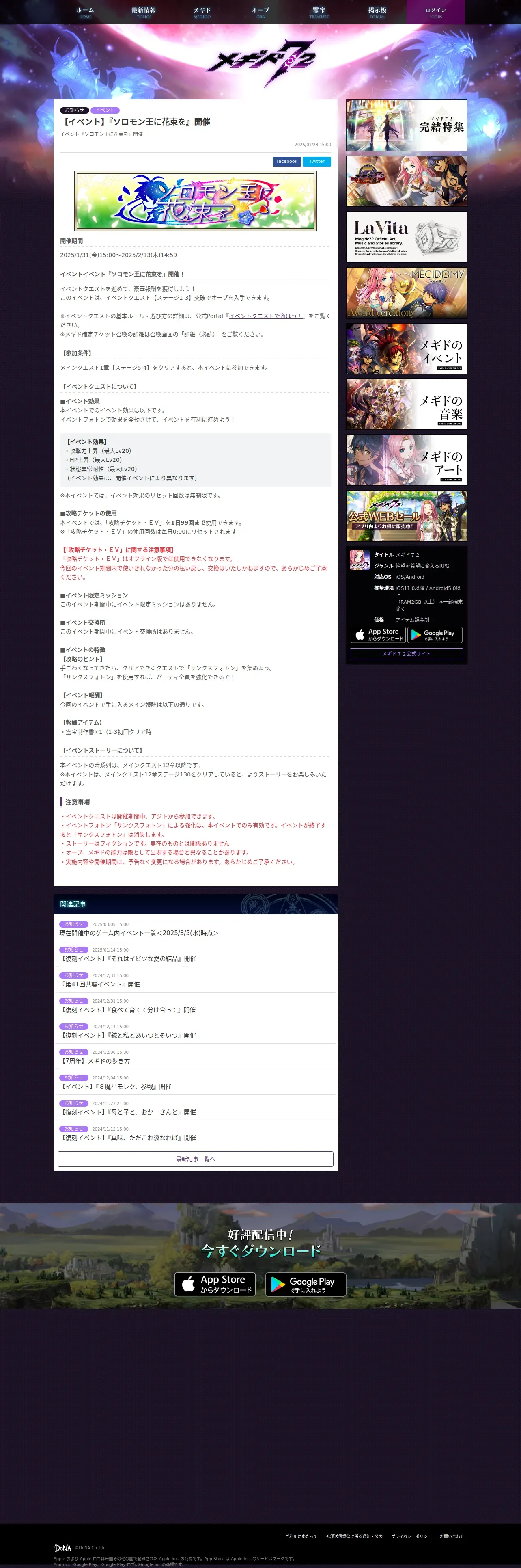The width and height of the screenshot is (521, 1568).
Task: Open the MEGIDOMY Awards banner
Action: coord(406,293)
